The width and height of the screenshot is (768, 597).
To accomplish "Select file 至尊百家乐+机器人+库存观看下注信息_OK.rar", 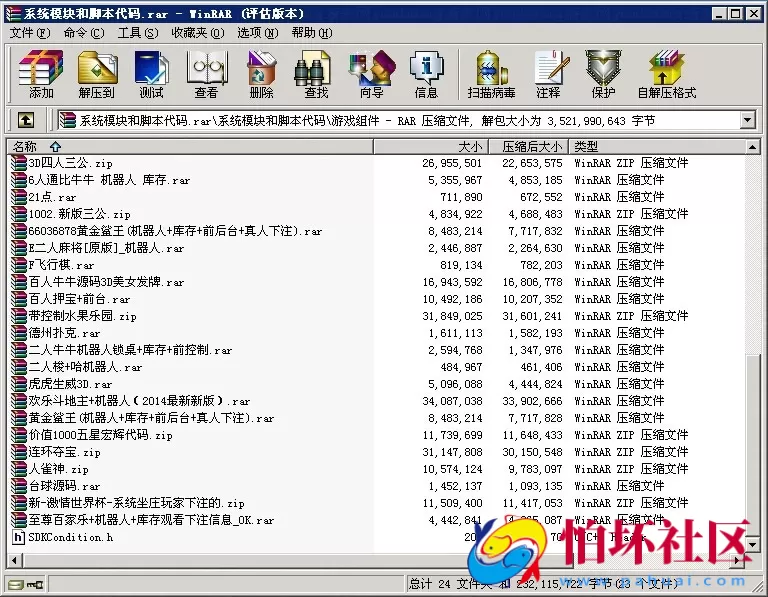I will (x=151, y=520).
